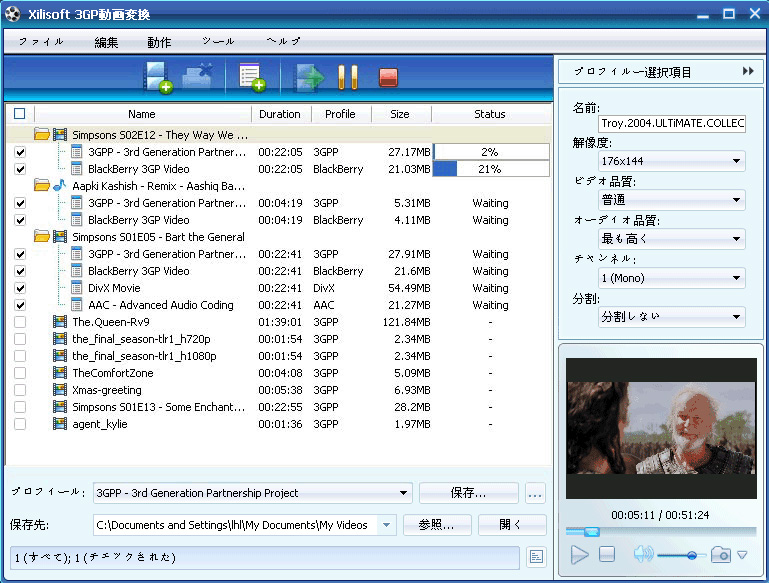Take a snapshot with the camera icon
769x583 pixels.
(721, 555)
